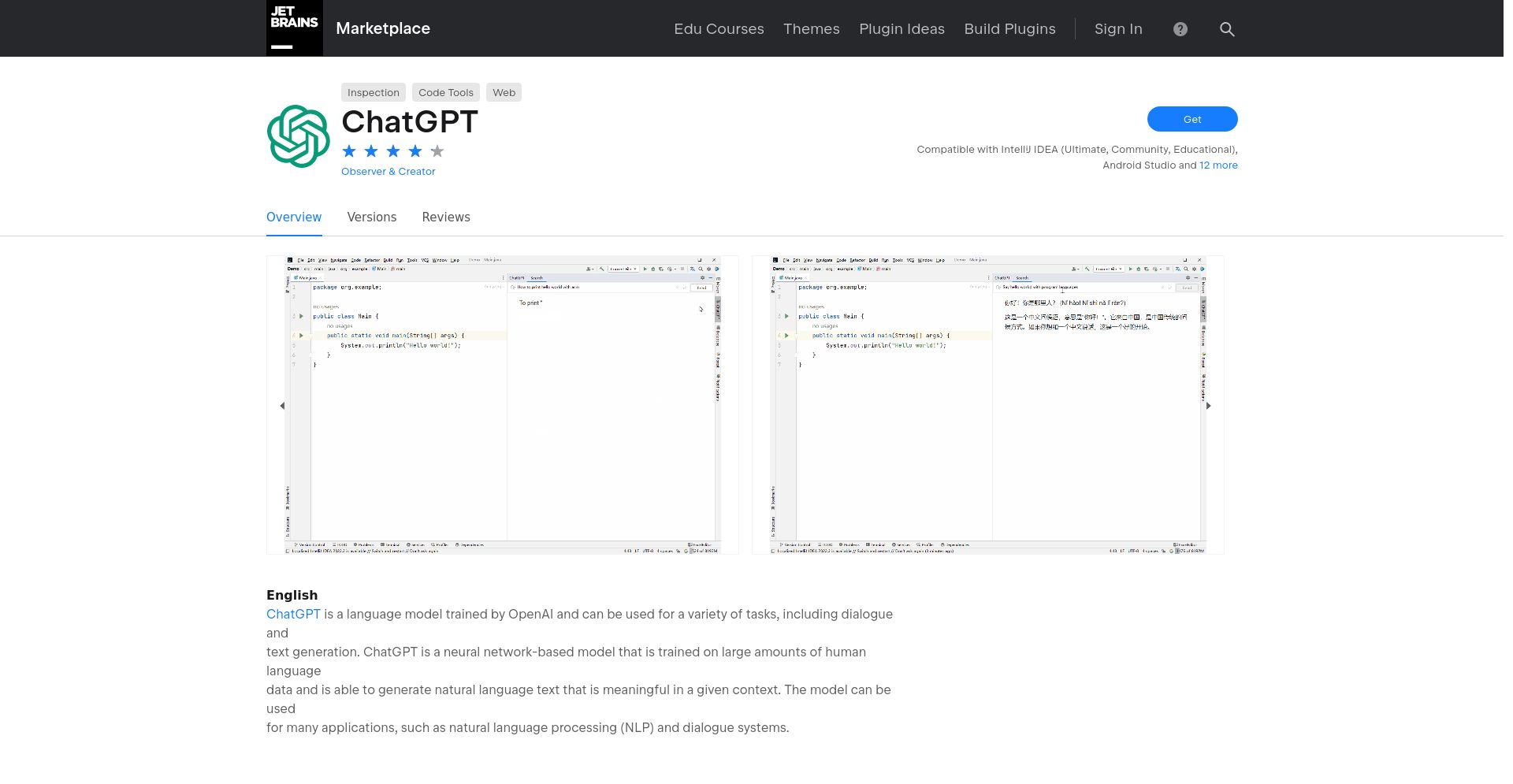Screen dimensions: 1513x784
Task: Switch to the Reviews tab
Action: tap(446, 217)
